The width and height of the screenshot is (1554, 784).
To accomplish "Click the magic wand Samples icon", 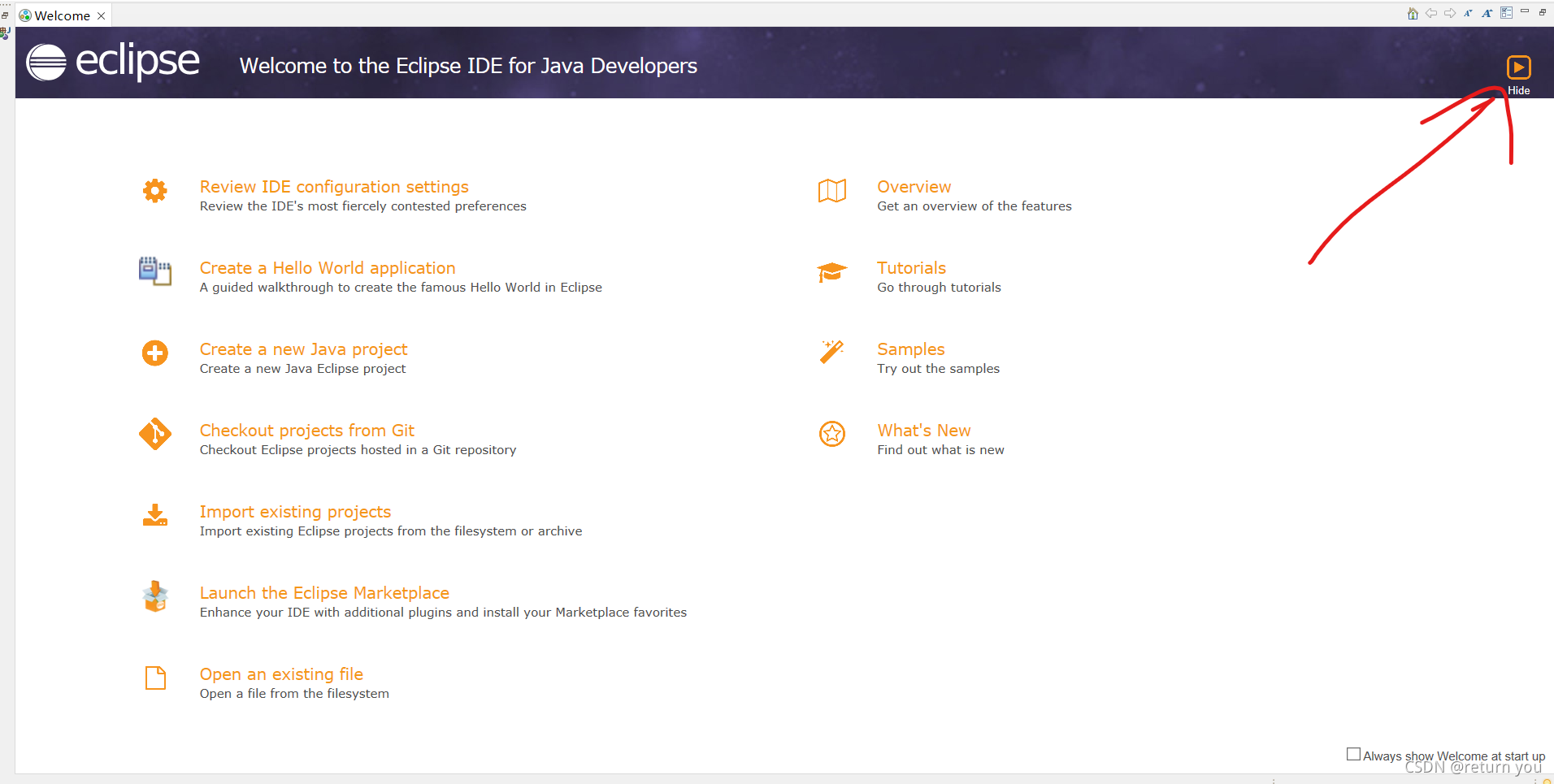I will click(832, 352).
